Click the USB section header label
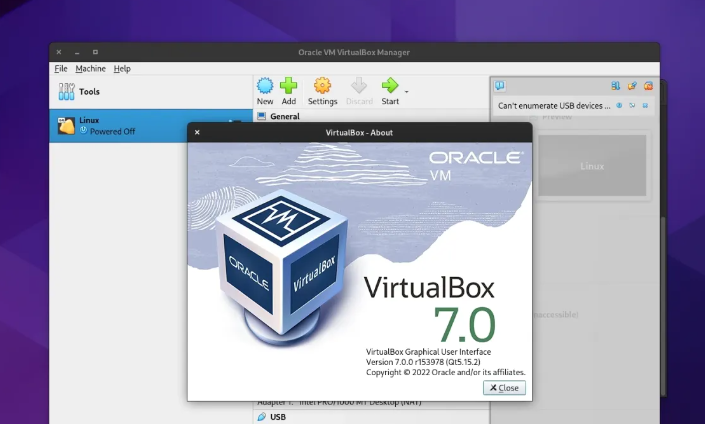This screenshot has width=705, height=424. click(278, 417)
